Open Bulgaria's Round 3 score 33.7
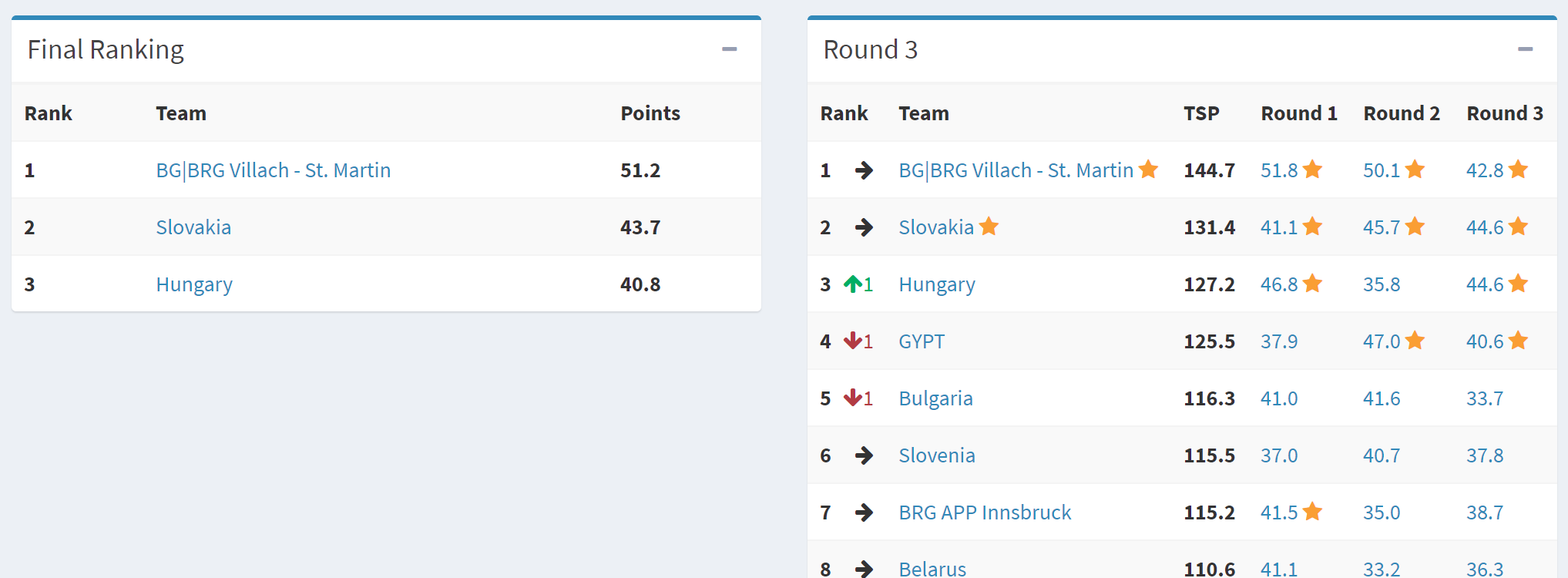 pos(1484,398)
